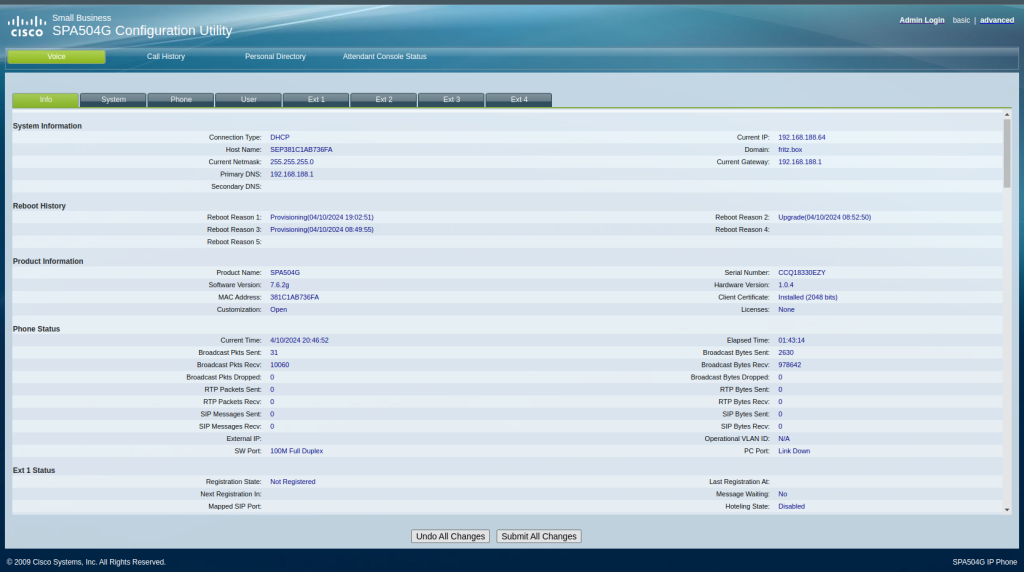Click the PC Port value Link Down
The width and height of the screenshot is (1024, 572).
793,452
